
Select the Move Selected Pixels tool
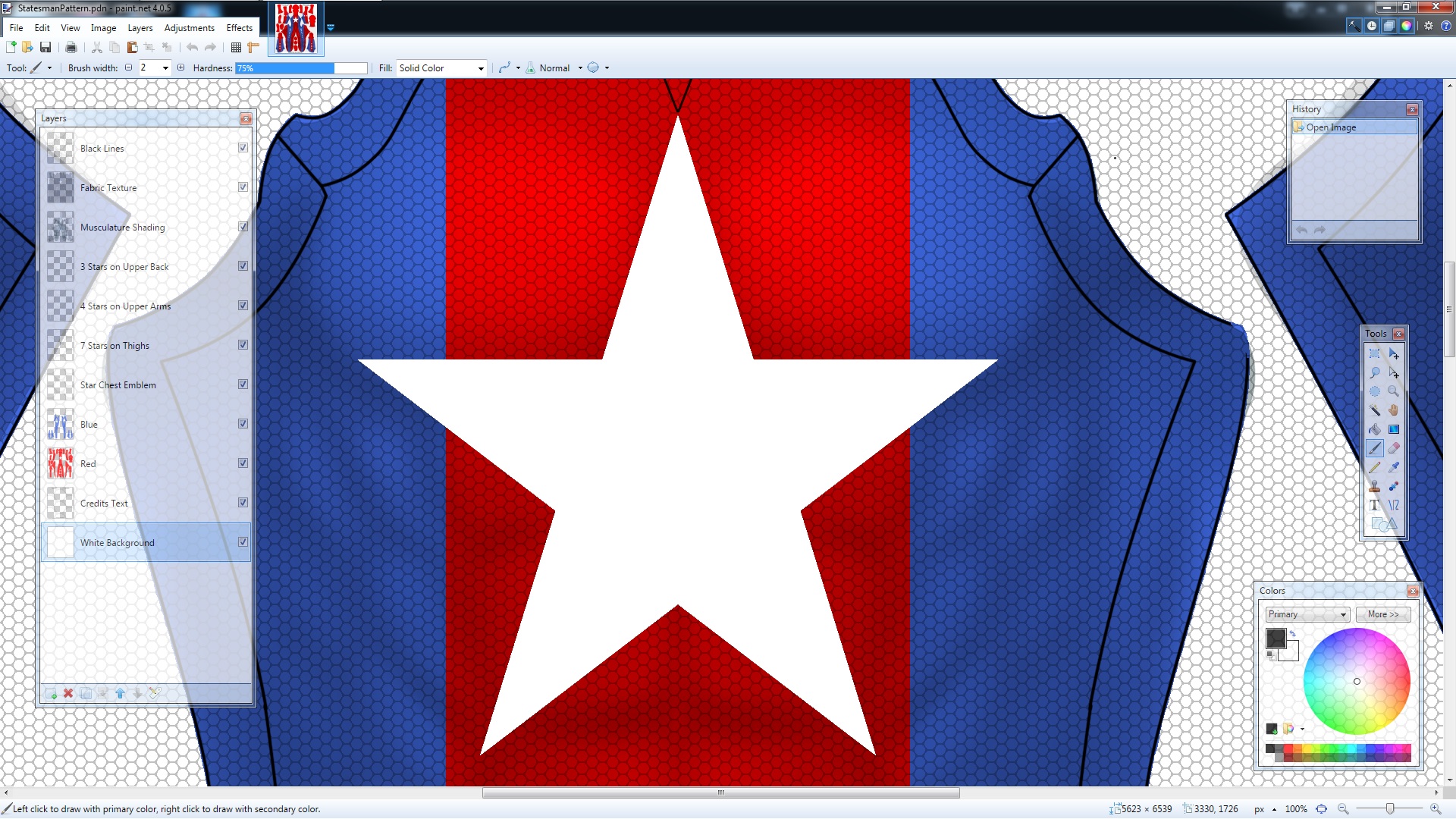click(1394, 353)
